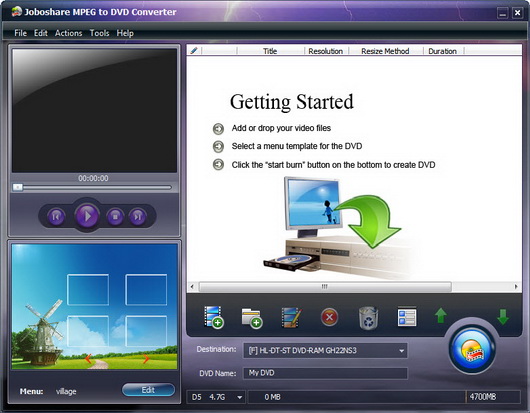The width and height of the screenshot is (530, 413).
Task: Click the recycle bin Clear all icon
Action: (x=368, y=318)
